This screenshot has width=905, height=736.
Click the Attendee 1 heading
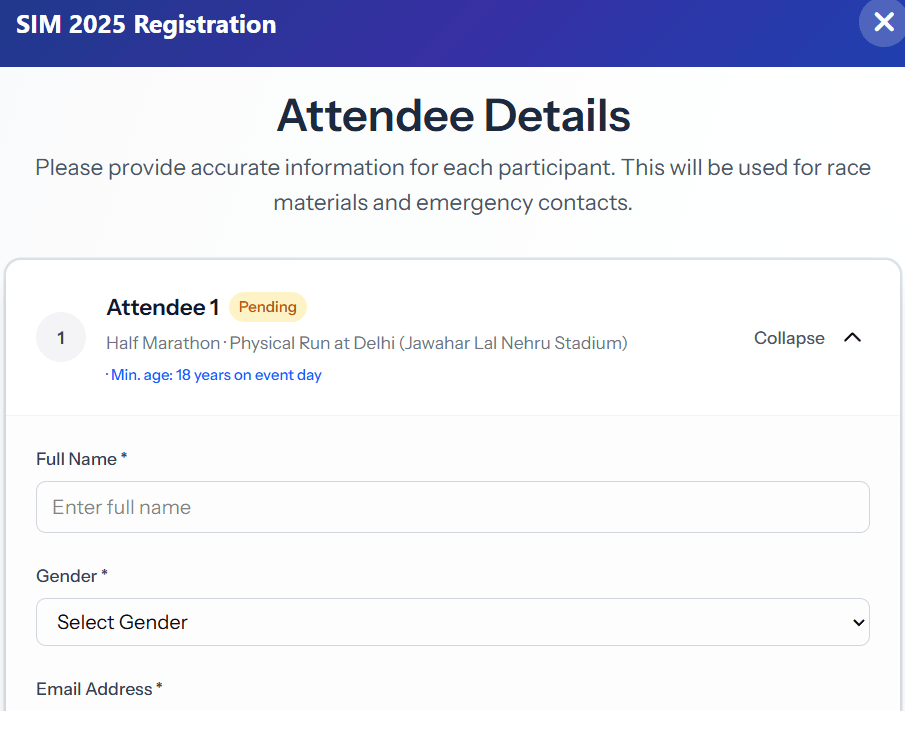[x=163, y=307]
